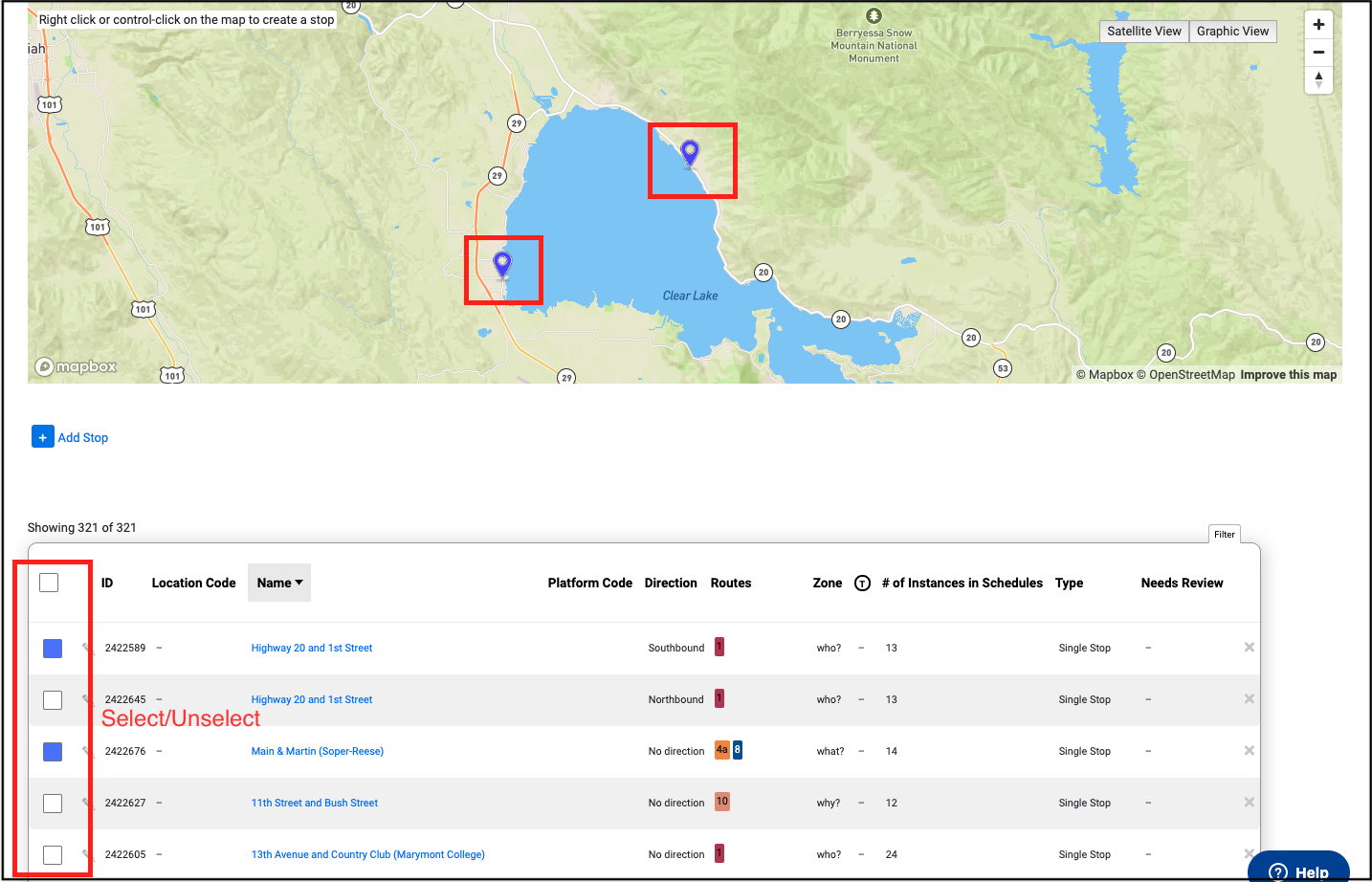1372x882 pixels.
Task: Check the checkbox for stop 2422605
Action: (53, 855)
